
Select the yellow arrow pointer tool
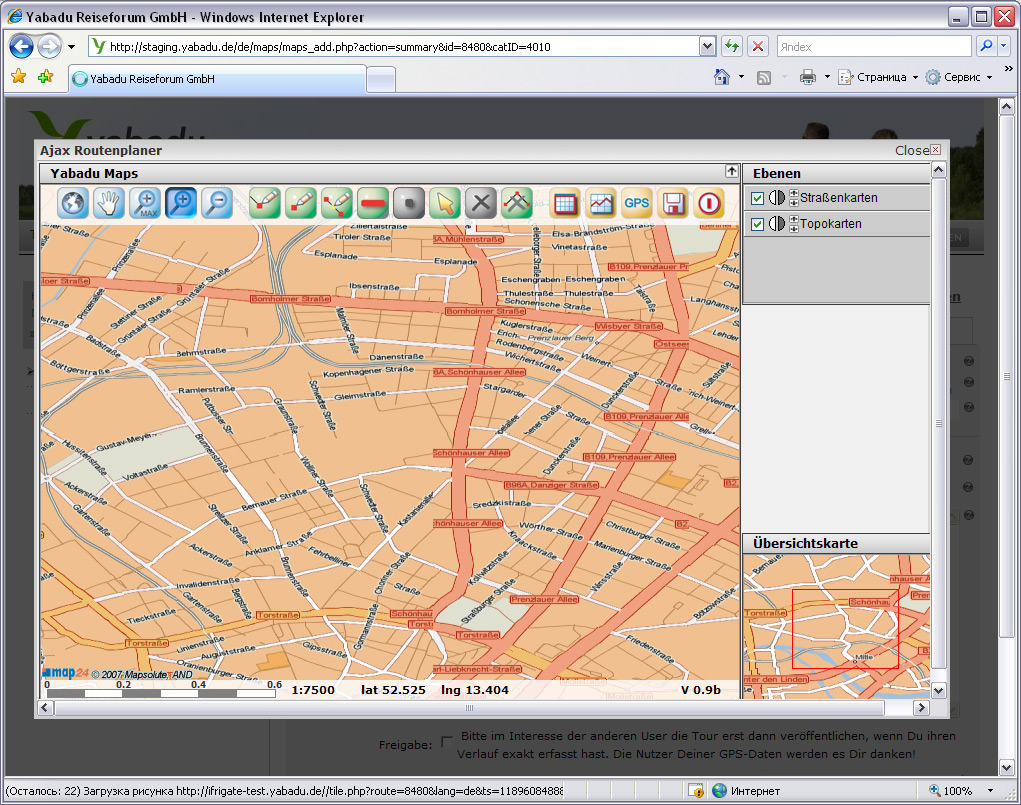coord(445,203)
